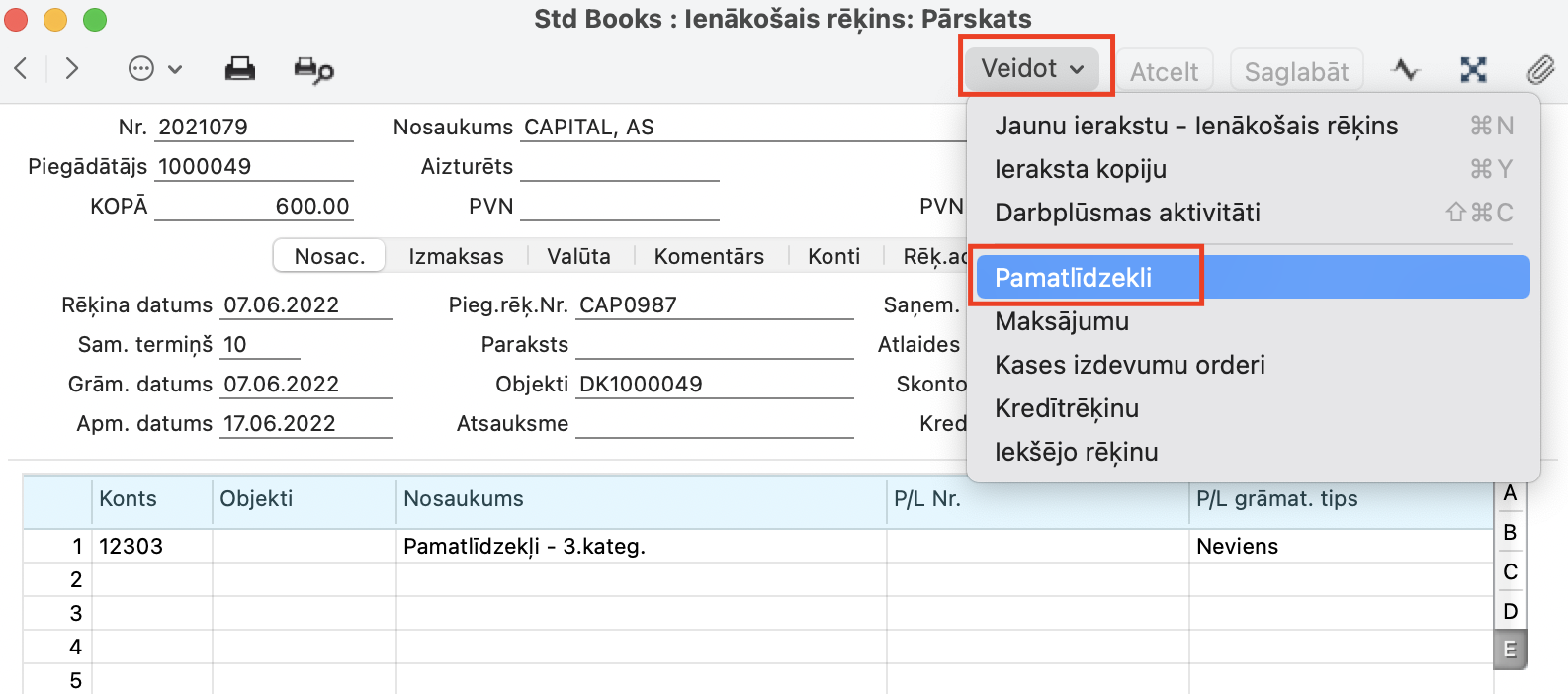The height and width of the screenshot is (694, 1568).
Task: Switch to the Izmaksas tab
Action: click(x=456, y=257)
